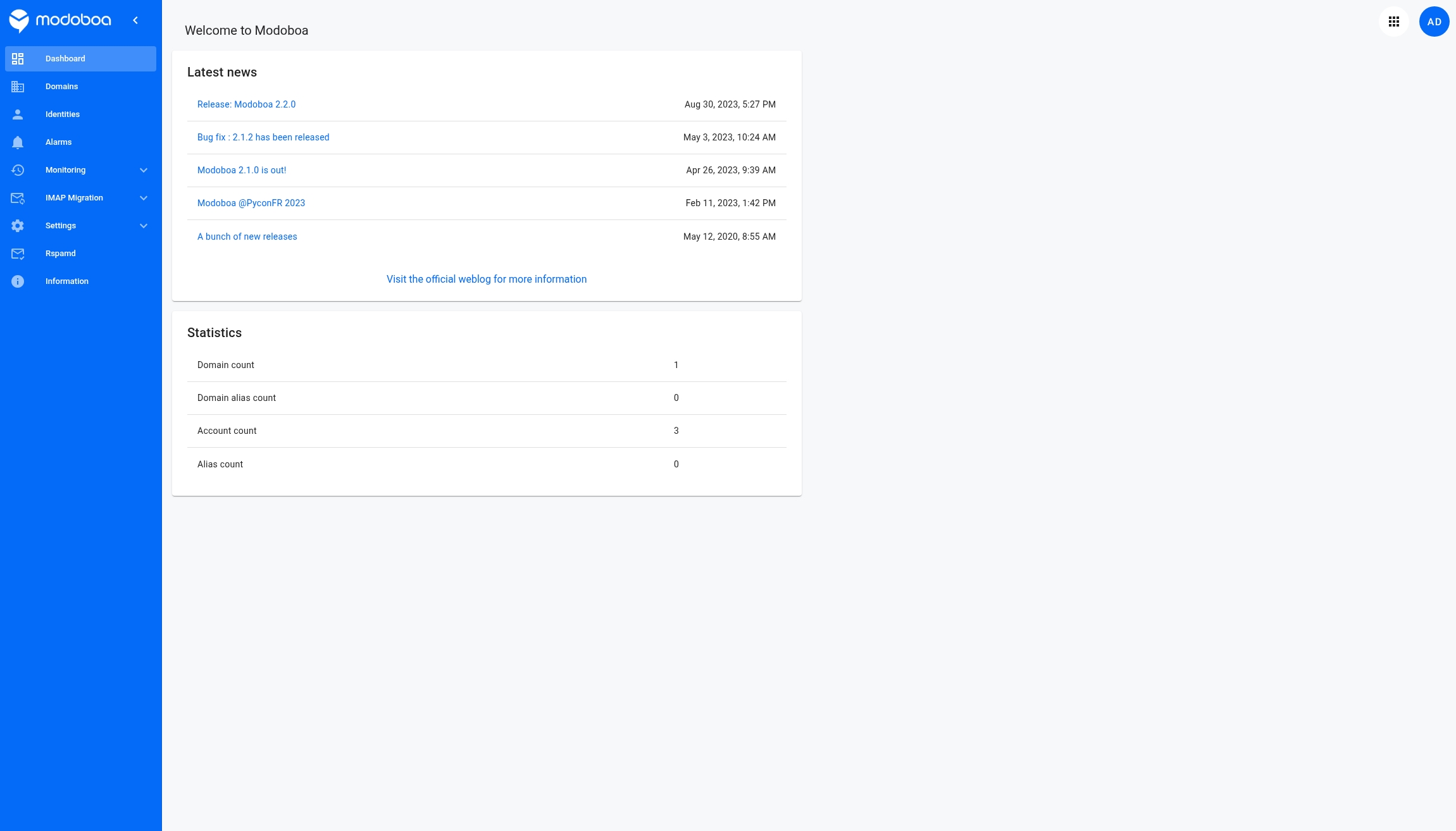
Task: Collapse the sidebar with the chevron arrow
Action: click(x=135, y=20)
